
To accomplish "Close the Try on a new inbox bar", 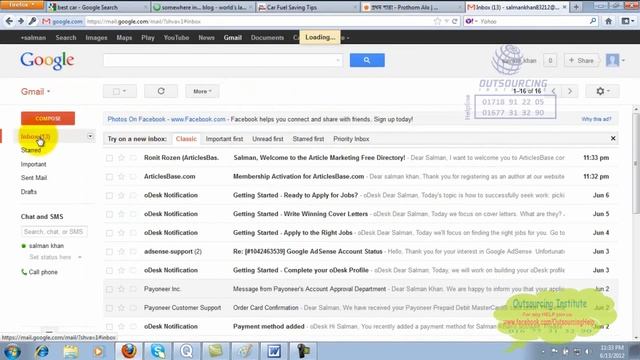I will click(x=613, y=139).
